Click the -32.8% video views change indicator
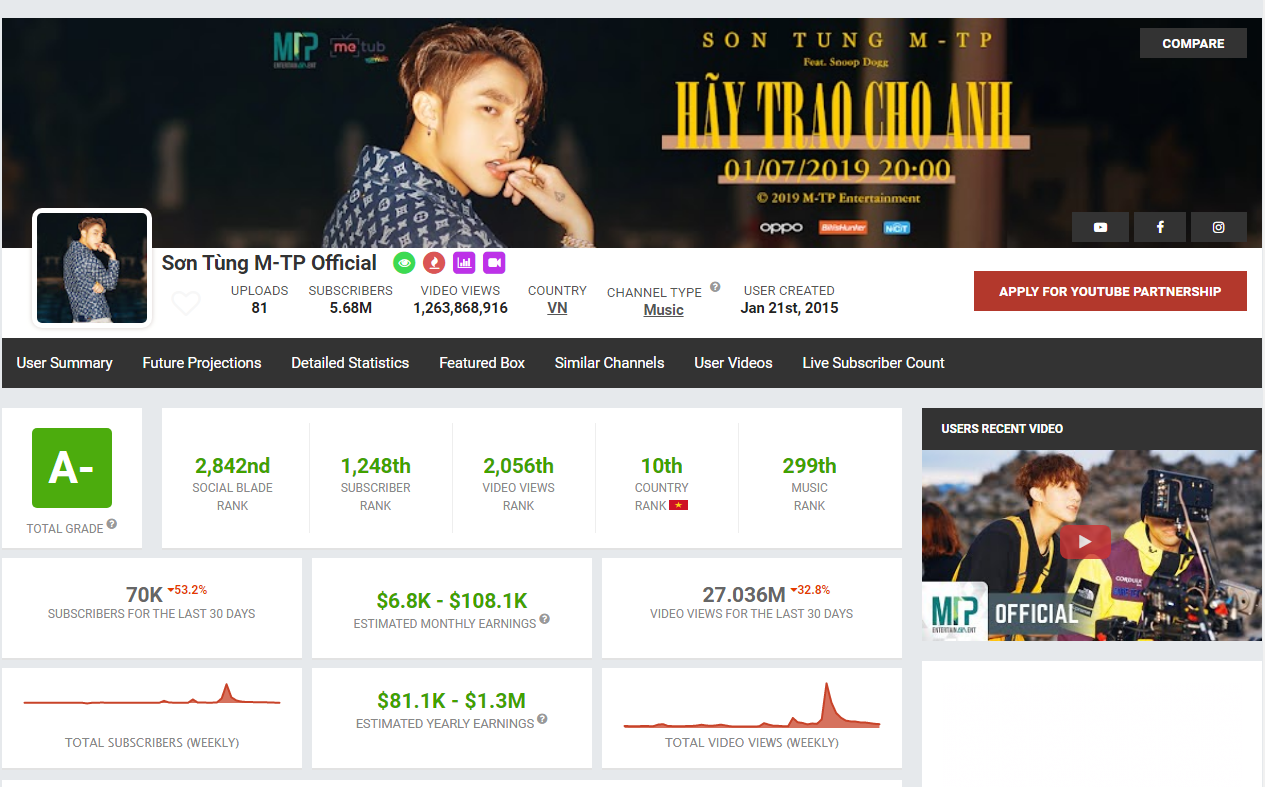Image resolution: width=1265 pixels, height=787 pixels. coord(810,589)
